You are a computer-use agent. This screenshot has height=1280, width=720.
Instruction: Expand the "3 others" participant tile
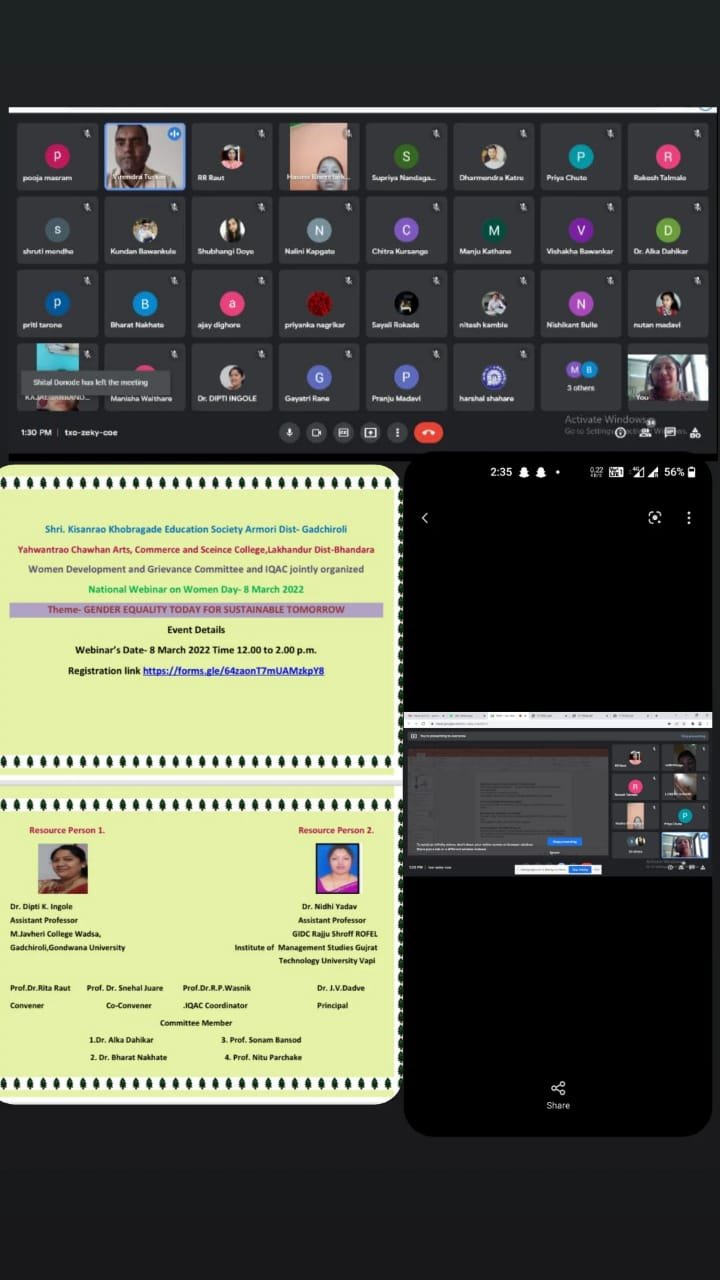[x=581, y=376]
